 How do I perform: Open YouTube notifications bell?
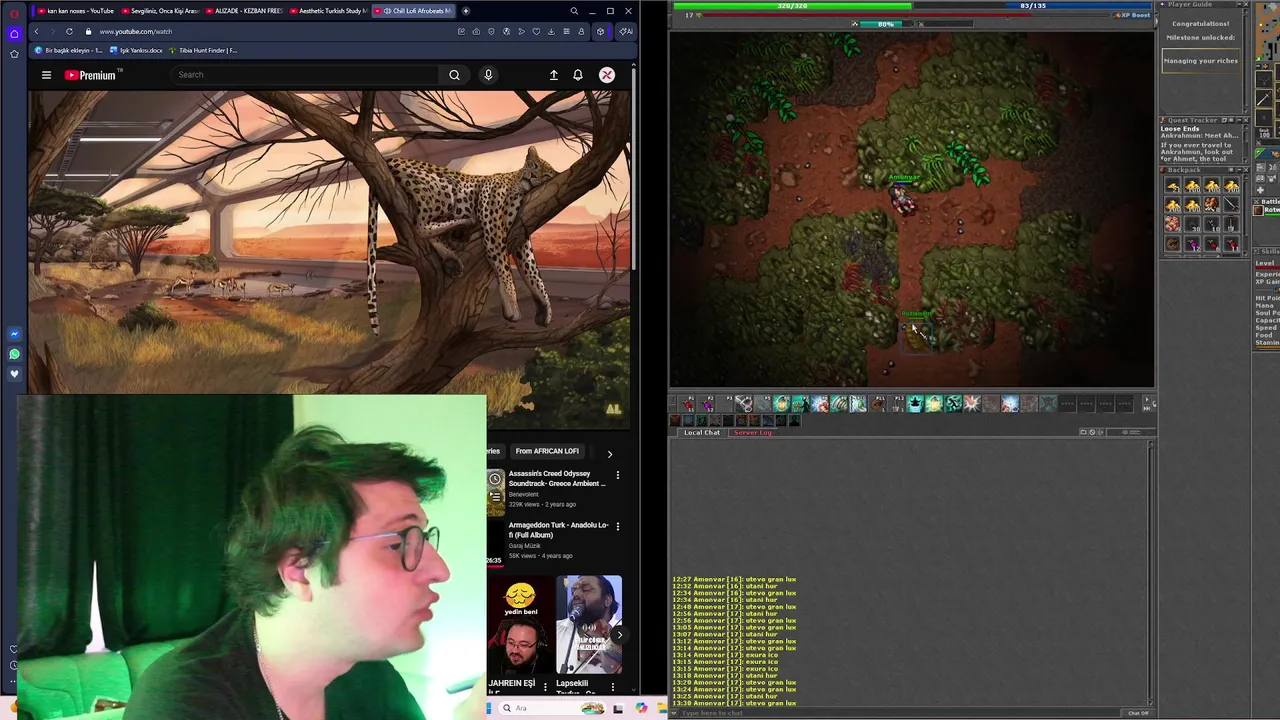pos(578,75)
